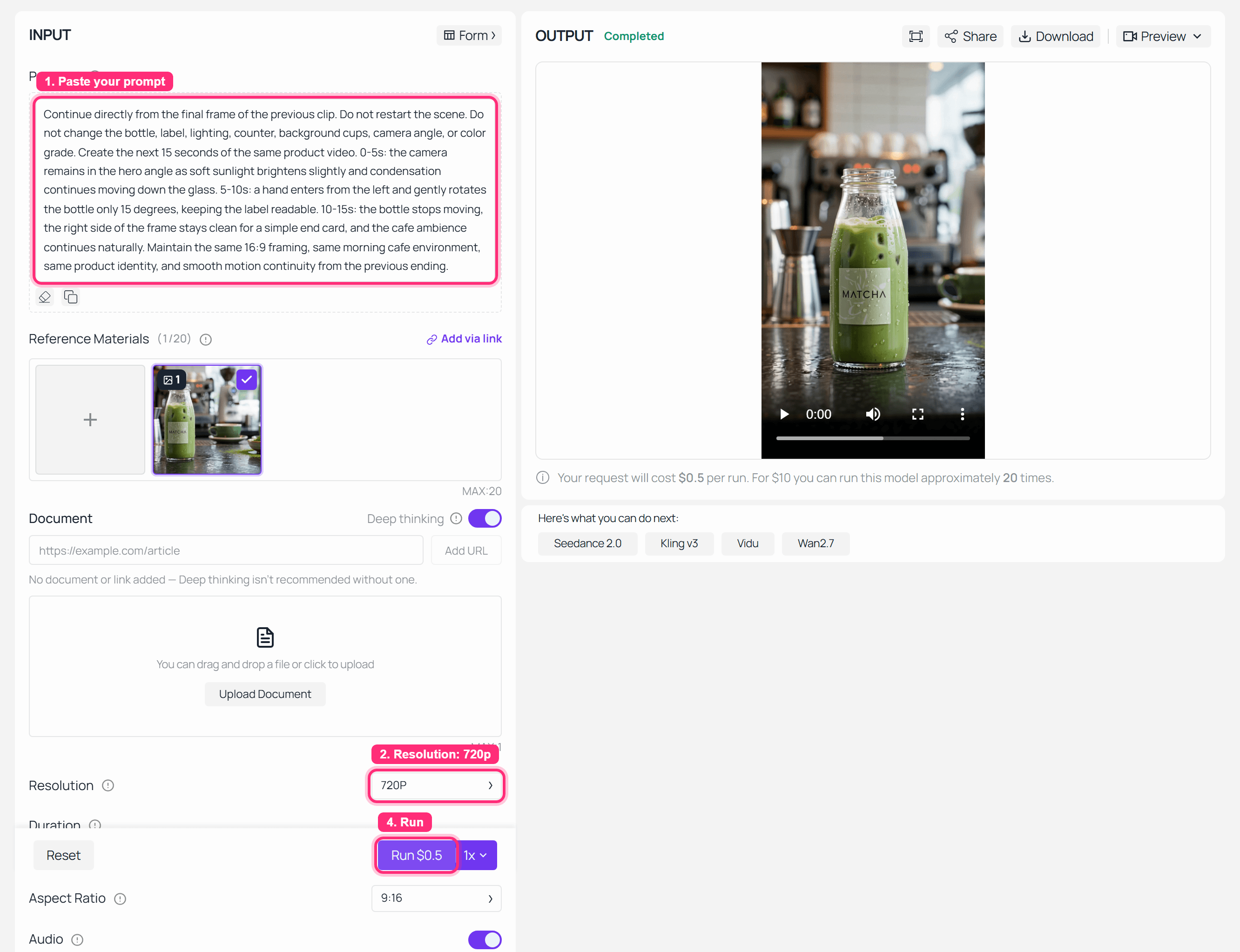This screenshot has height=952, width=1240.
Task: Switch input view with the Form button
Action: [x=469, y=35]
